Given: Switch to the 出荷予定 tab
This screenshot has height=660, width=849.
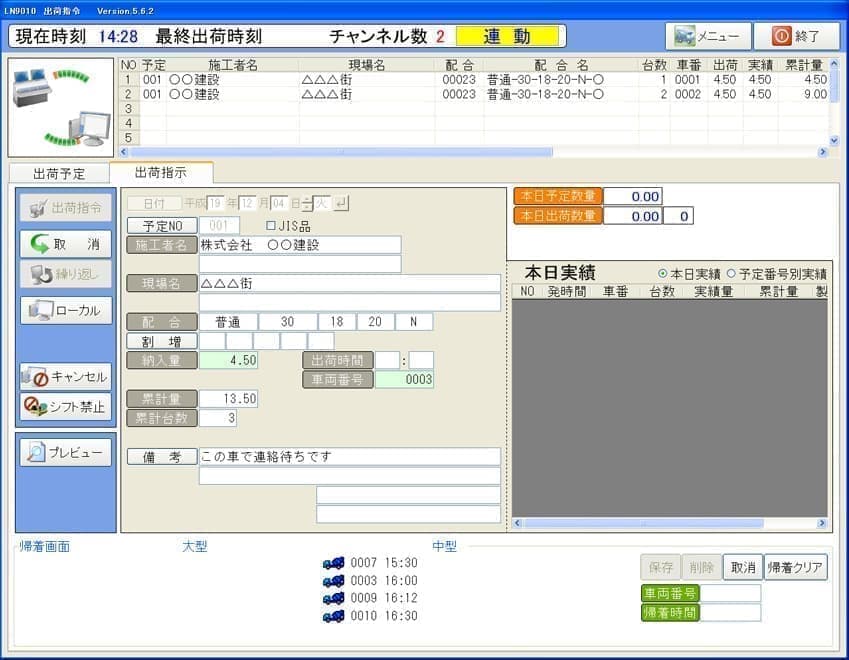Looking at the screenshot, I should 58,173.
